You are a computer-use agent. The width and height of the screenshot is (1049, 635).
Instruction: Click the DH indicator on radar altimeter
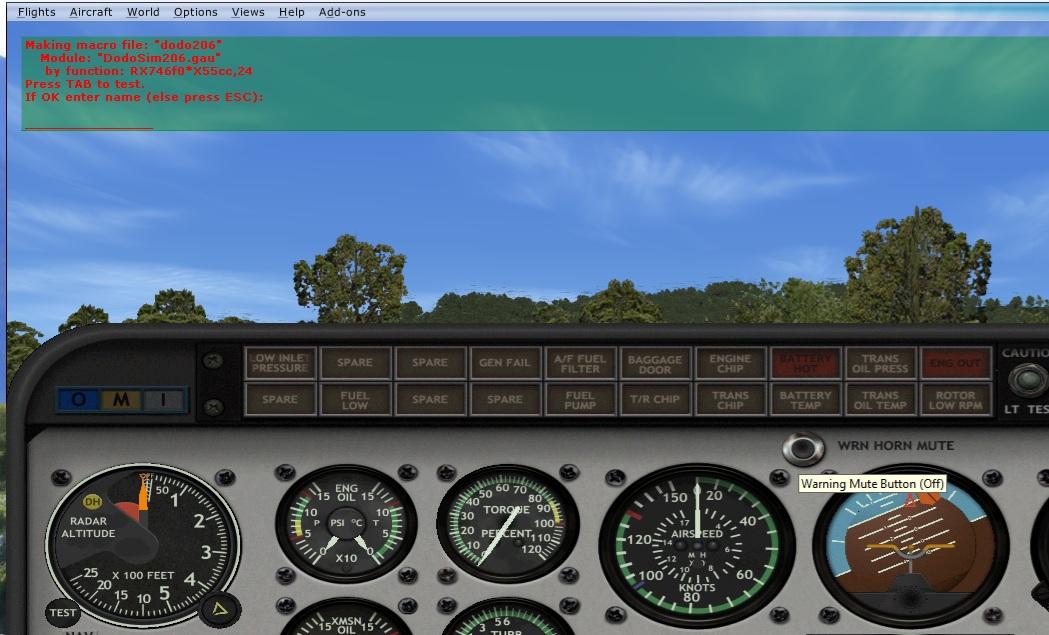pos(92,501)
